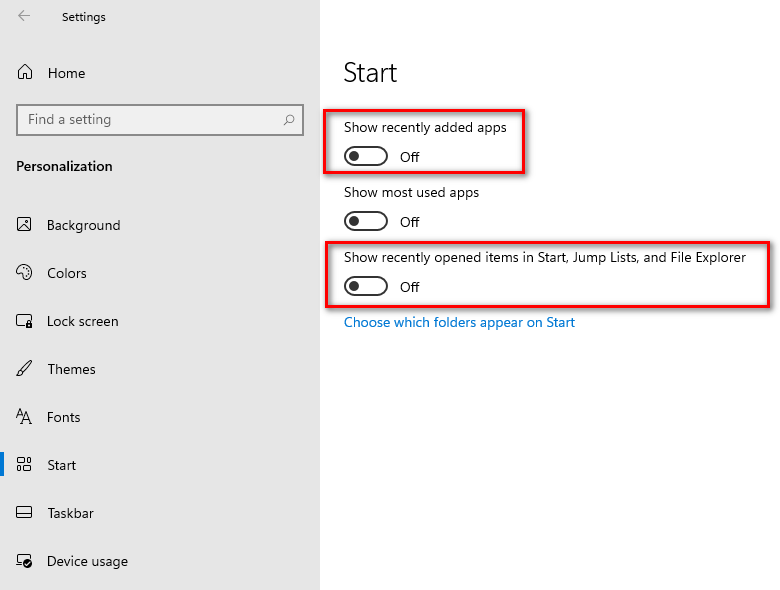Click the Background picture icon

coord(24,224)
